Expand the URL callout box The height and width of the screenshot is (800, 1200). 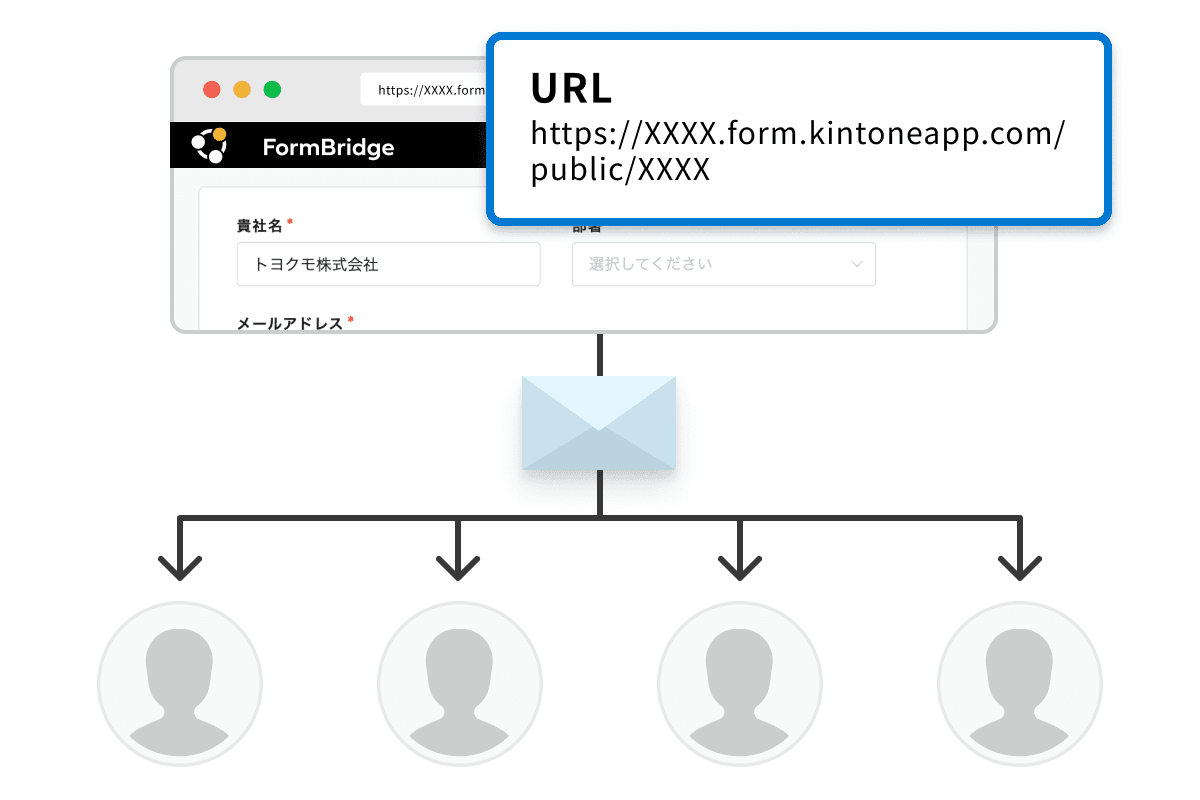pos(797,127)
